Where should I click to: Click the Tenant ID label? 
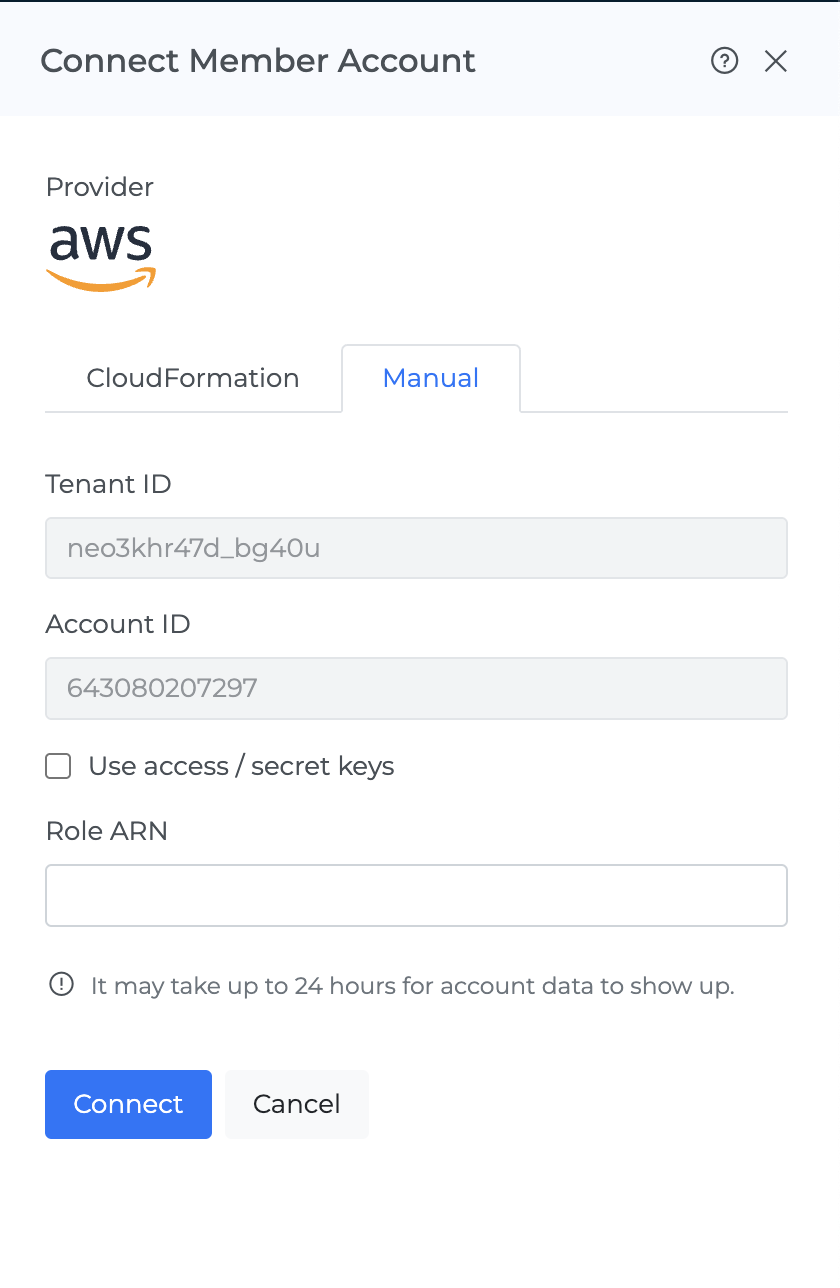[108, 484]
